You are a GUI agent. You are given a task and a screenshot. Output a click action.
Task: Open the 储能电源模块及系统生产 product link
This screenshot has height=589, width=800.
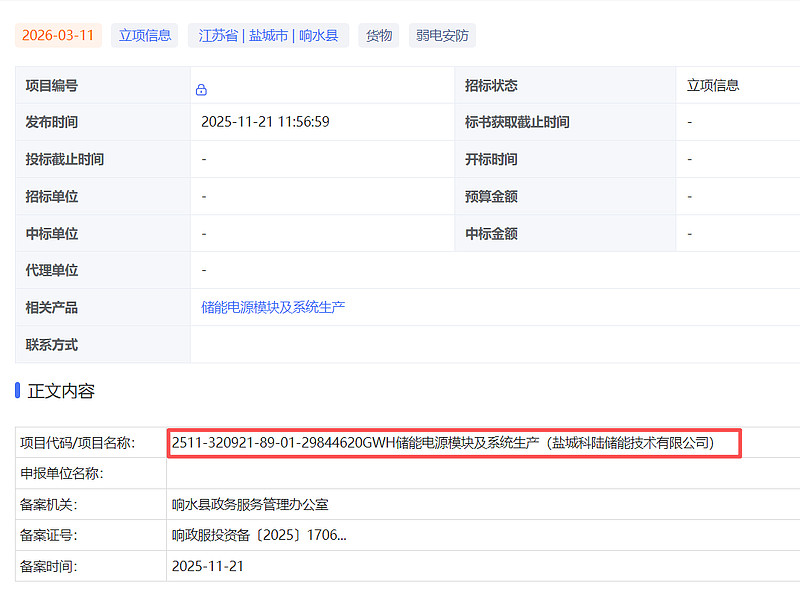(x=273, y=307)
